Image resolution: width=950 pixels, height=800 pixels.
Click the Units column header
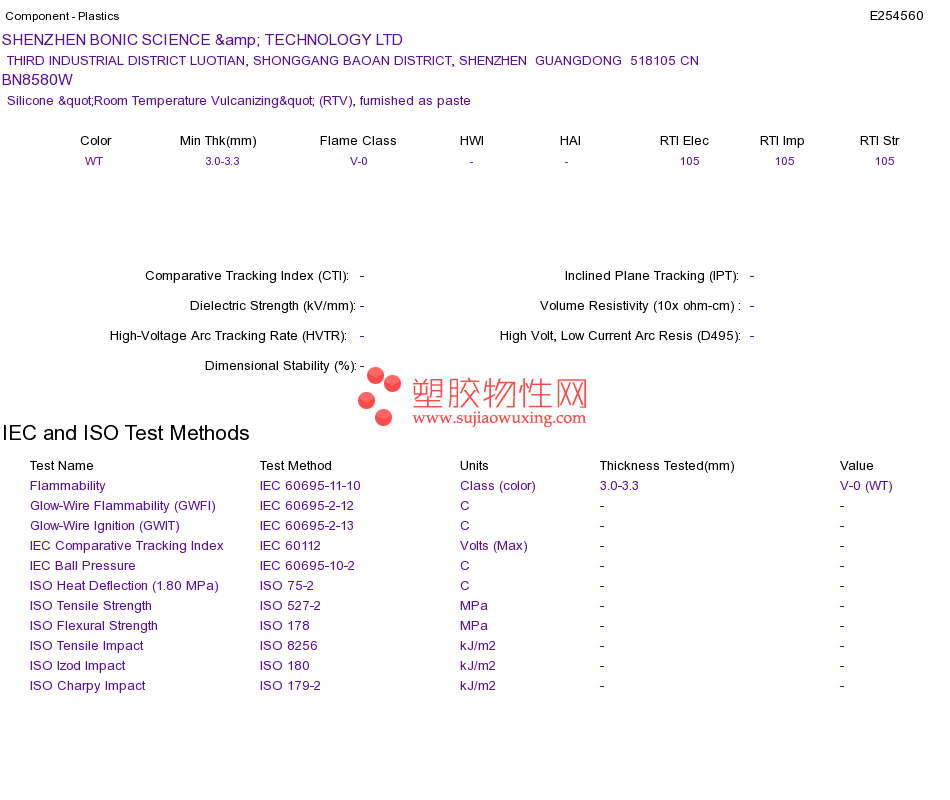(x=474, y=465)
